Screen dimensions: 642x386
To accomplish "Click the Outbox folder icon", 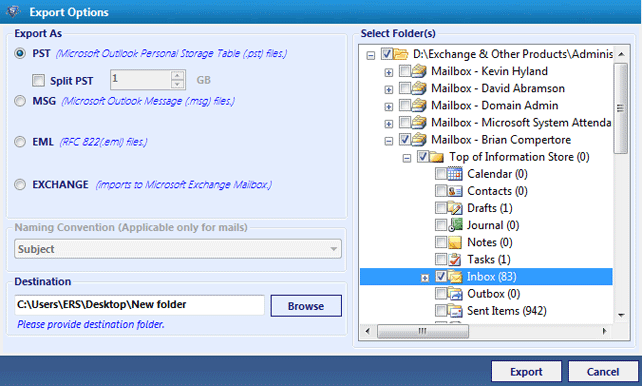I will click(455, 294).
